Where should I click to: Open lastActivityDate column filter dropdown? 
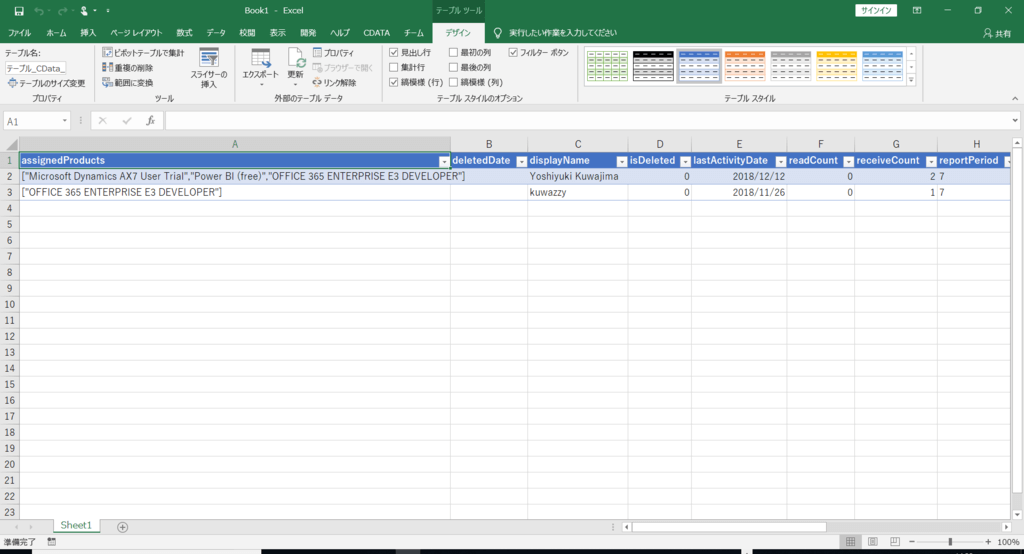point(780,161)
